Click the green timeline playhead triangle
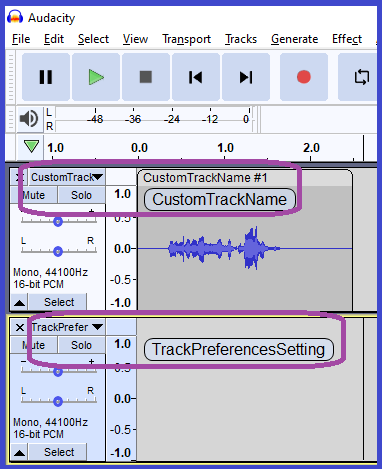 31,146
